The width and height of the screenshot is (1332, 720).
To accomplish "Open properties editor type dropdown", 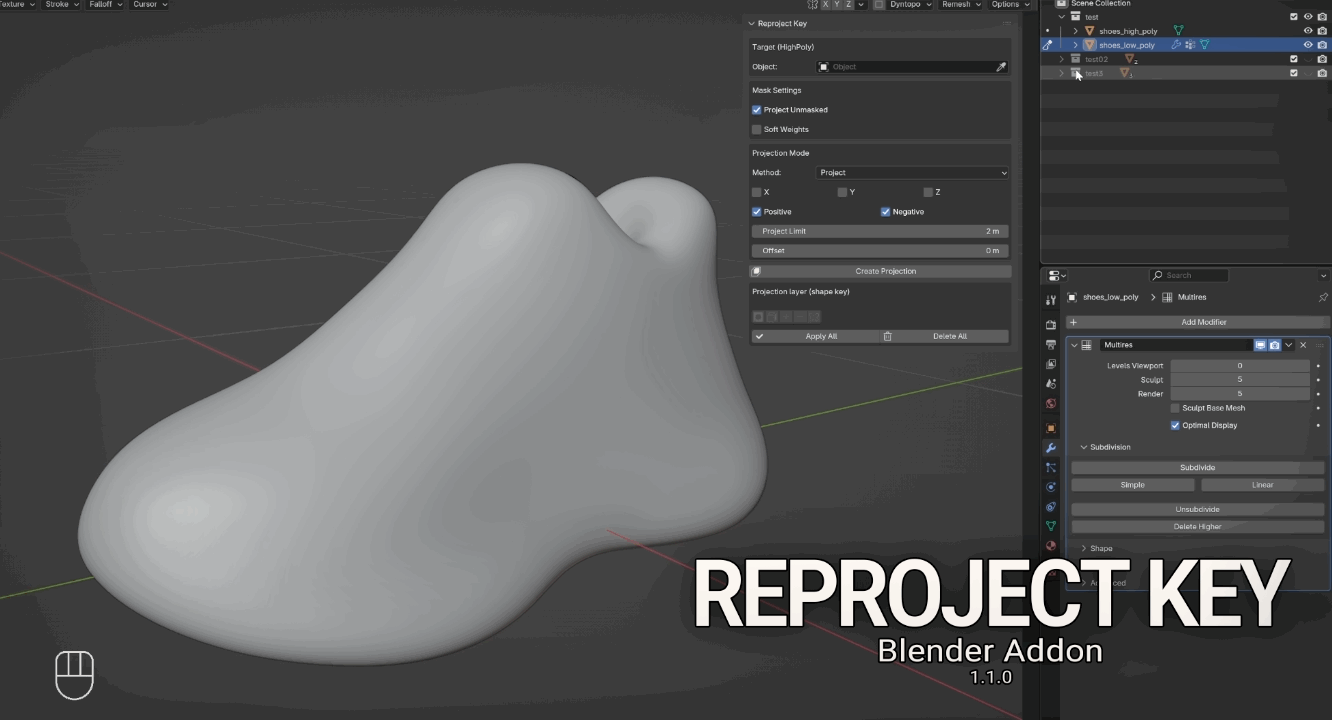I will coord(1057,275).
